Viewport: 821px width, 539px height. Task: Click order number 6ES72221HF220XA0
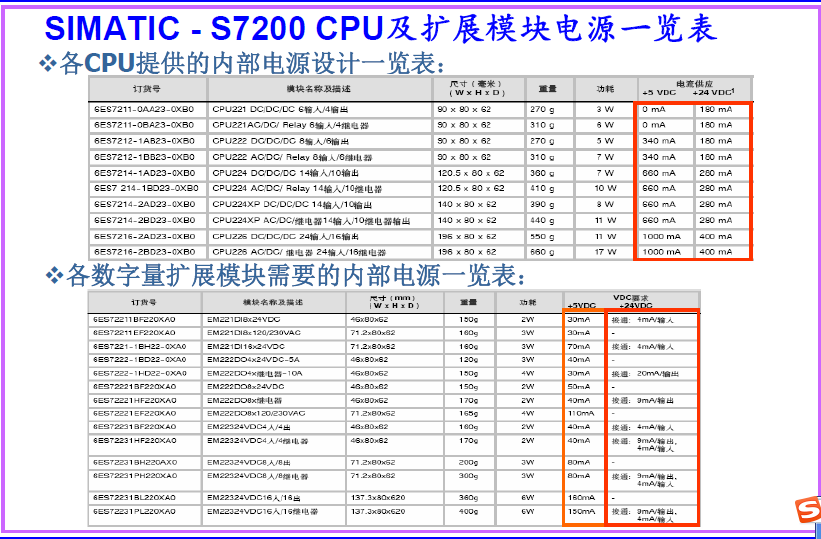tap(134, 400)
